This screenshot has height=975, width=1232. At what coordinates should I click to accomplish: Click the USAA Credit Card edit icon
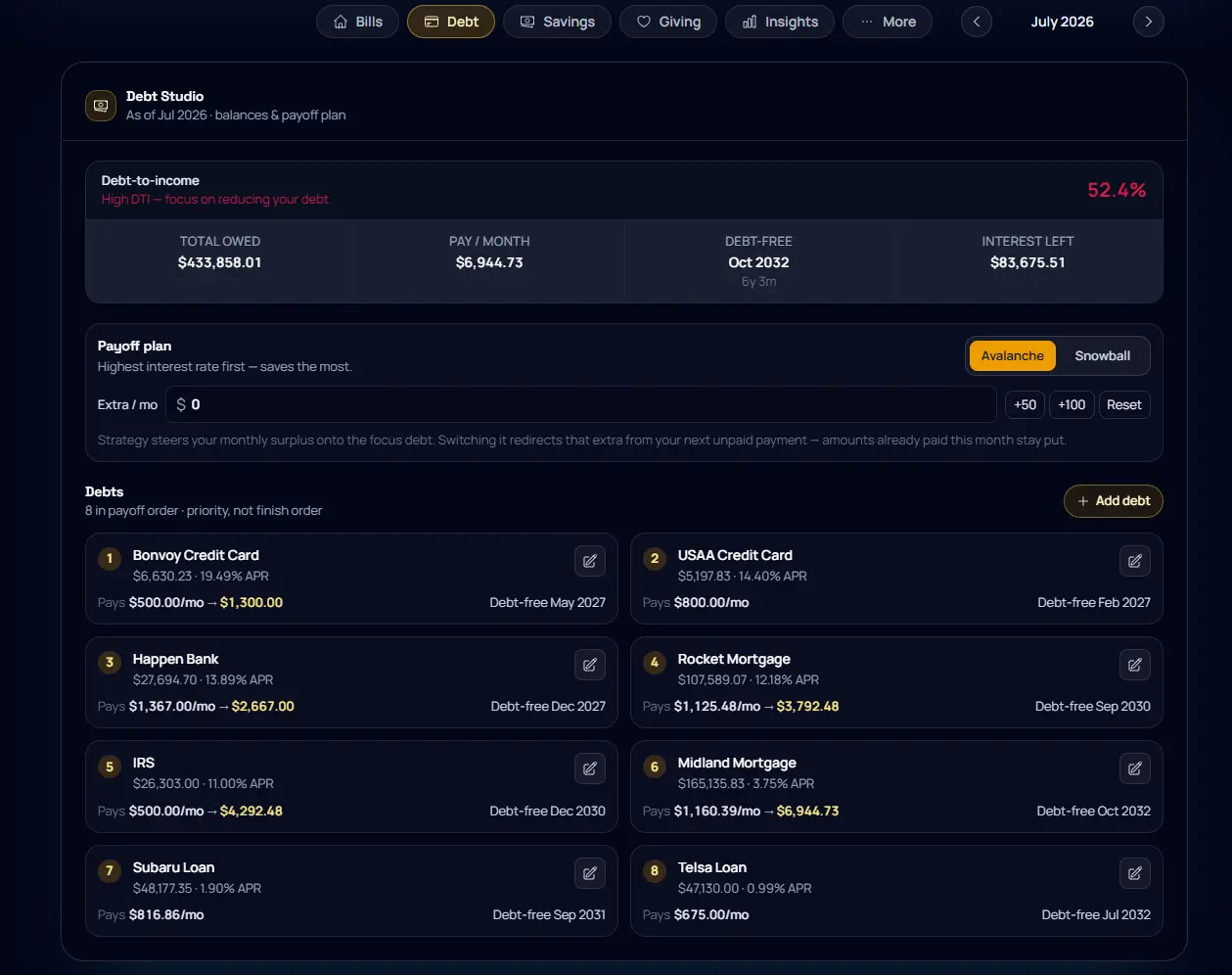click(x=1135, y=561)
